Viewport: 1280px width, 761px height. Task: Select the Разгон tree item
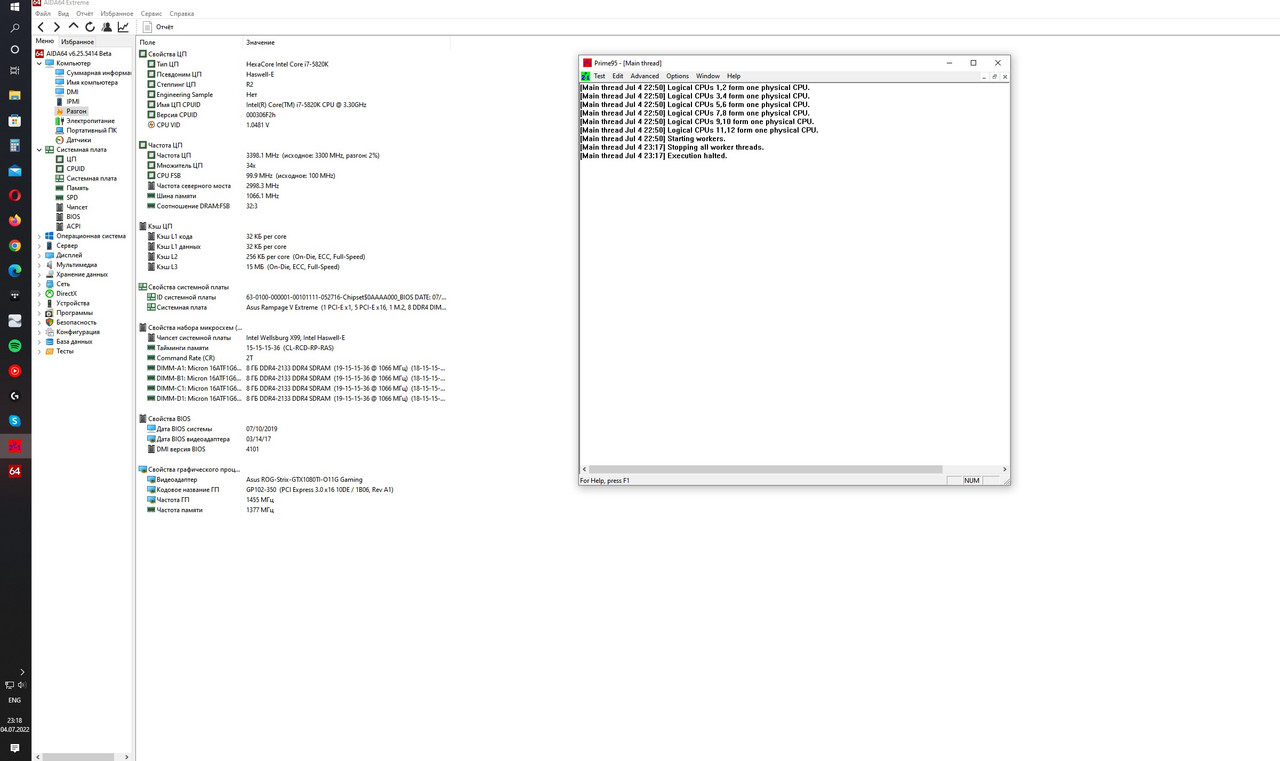tap(76, 111)
